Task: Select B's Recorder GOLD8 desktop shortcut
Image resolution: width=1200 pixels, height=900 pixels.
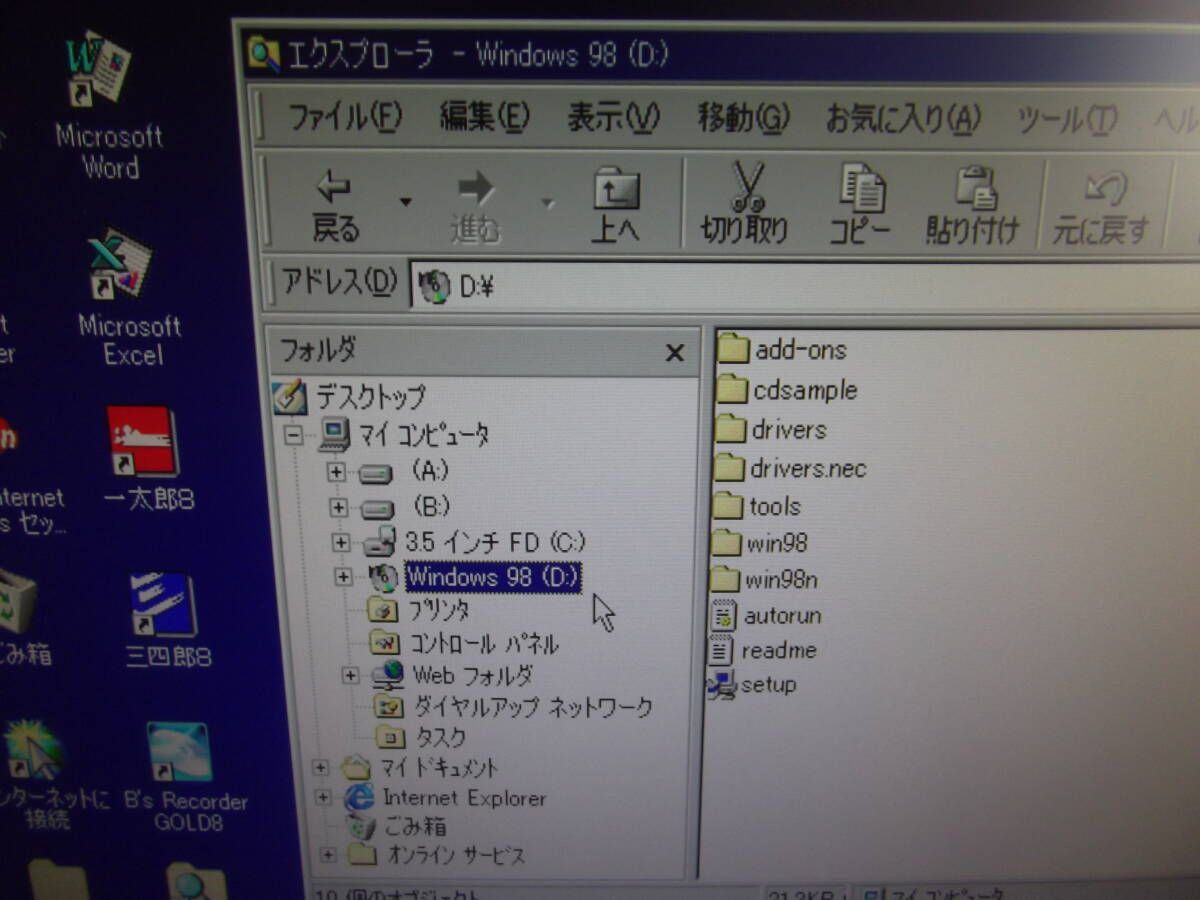Action: pos(184,777)
